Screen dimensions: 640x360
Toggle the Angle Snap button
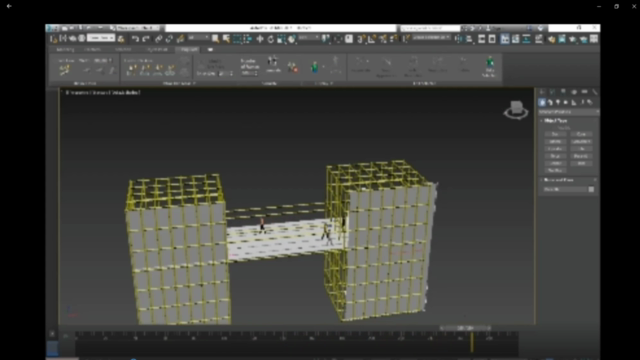click(372, 39)
